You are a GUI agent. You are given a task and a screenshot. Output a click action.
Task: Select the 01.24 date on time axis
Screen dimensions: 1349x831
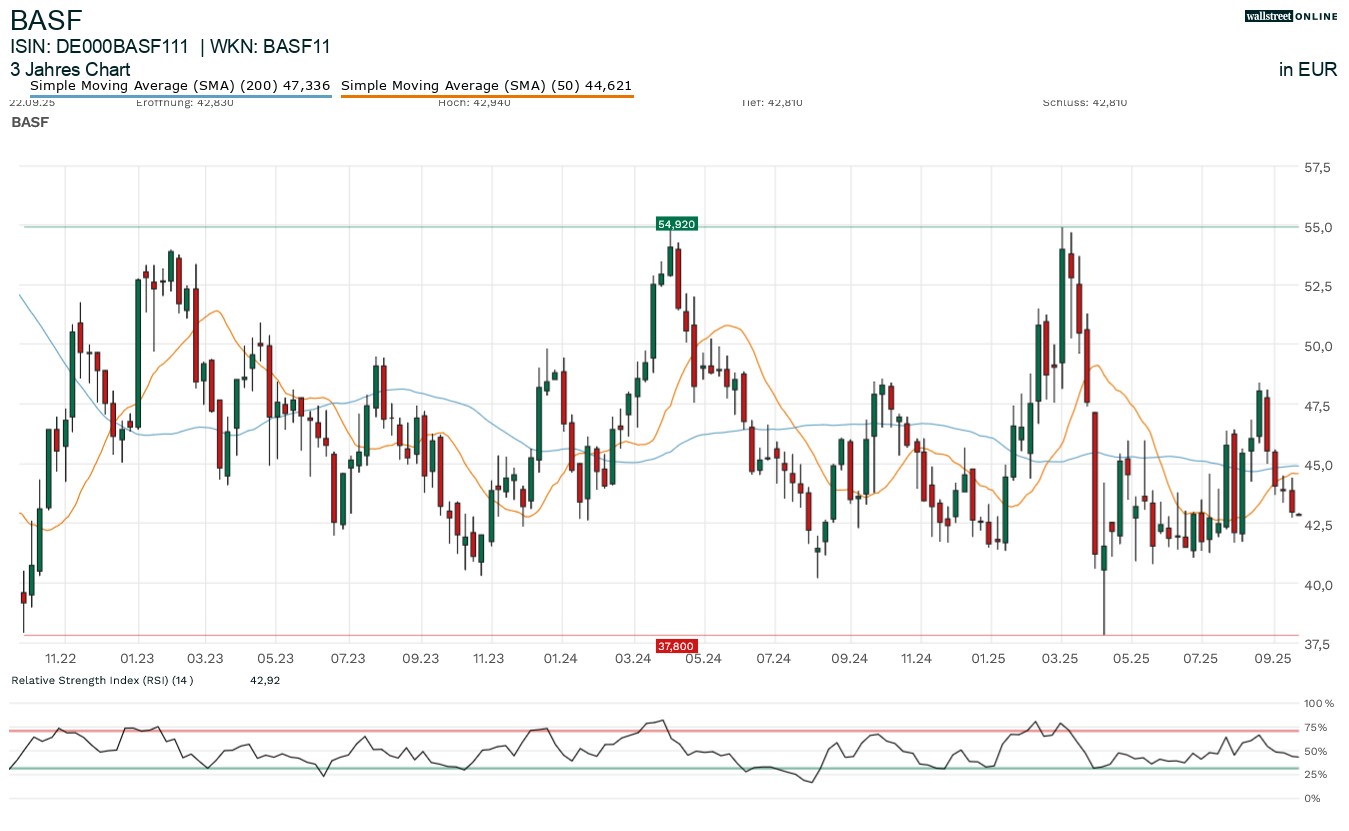coord(561,658)
